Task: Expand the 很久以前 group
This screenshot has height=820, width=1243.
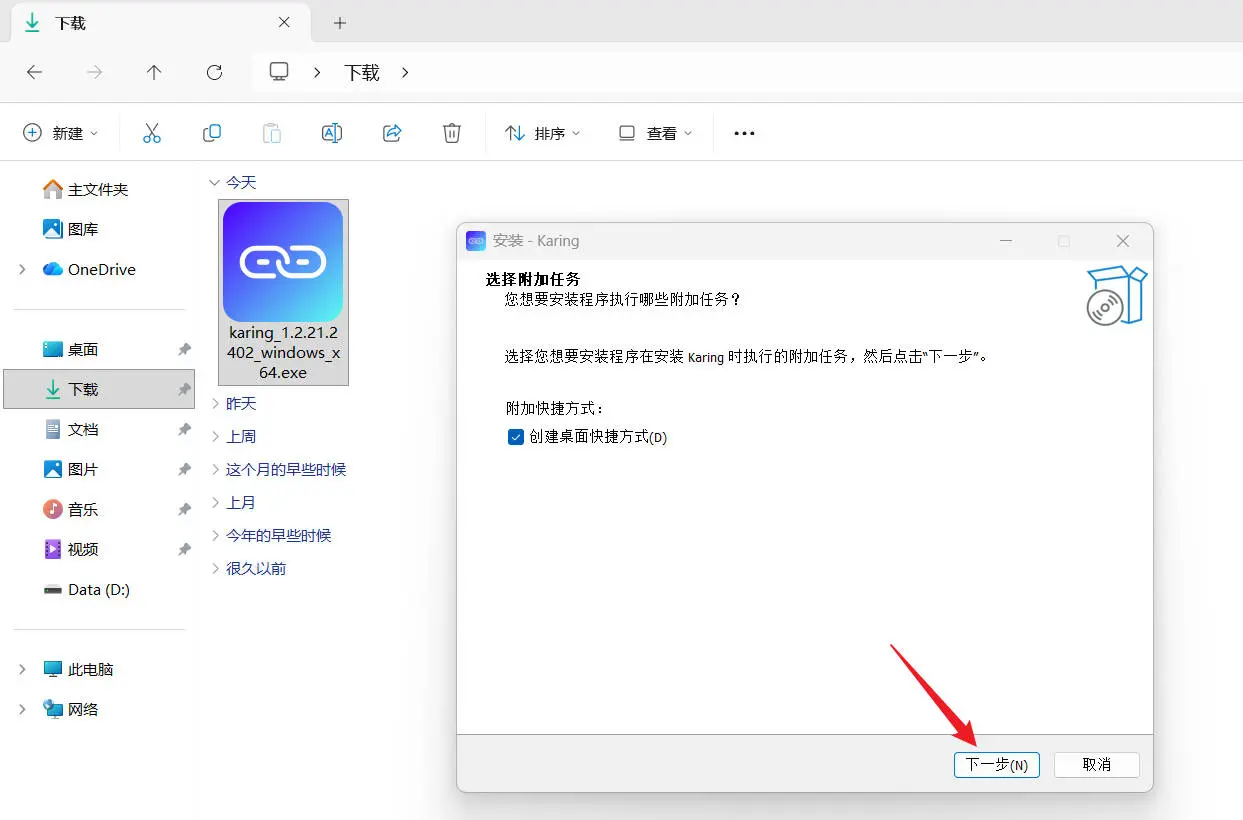Action: pyautogui.click(x=215, y=568)
